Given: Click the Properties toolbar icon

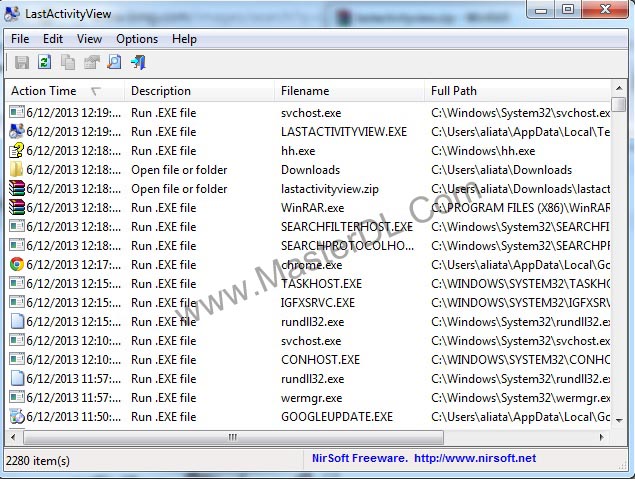Looking at the screenshot, I should coord(92,62).
